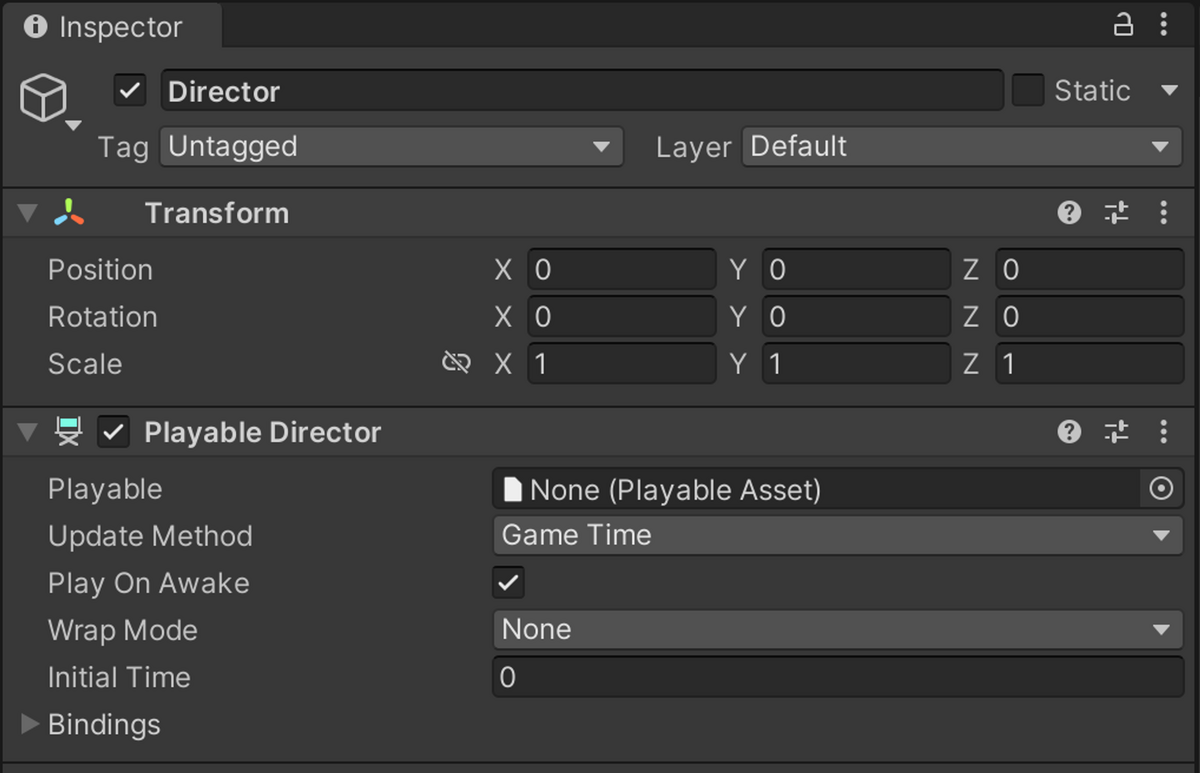Open the Inspector options menu
This screenshot has width=1200, height=773.
point(1164,24)
